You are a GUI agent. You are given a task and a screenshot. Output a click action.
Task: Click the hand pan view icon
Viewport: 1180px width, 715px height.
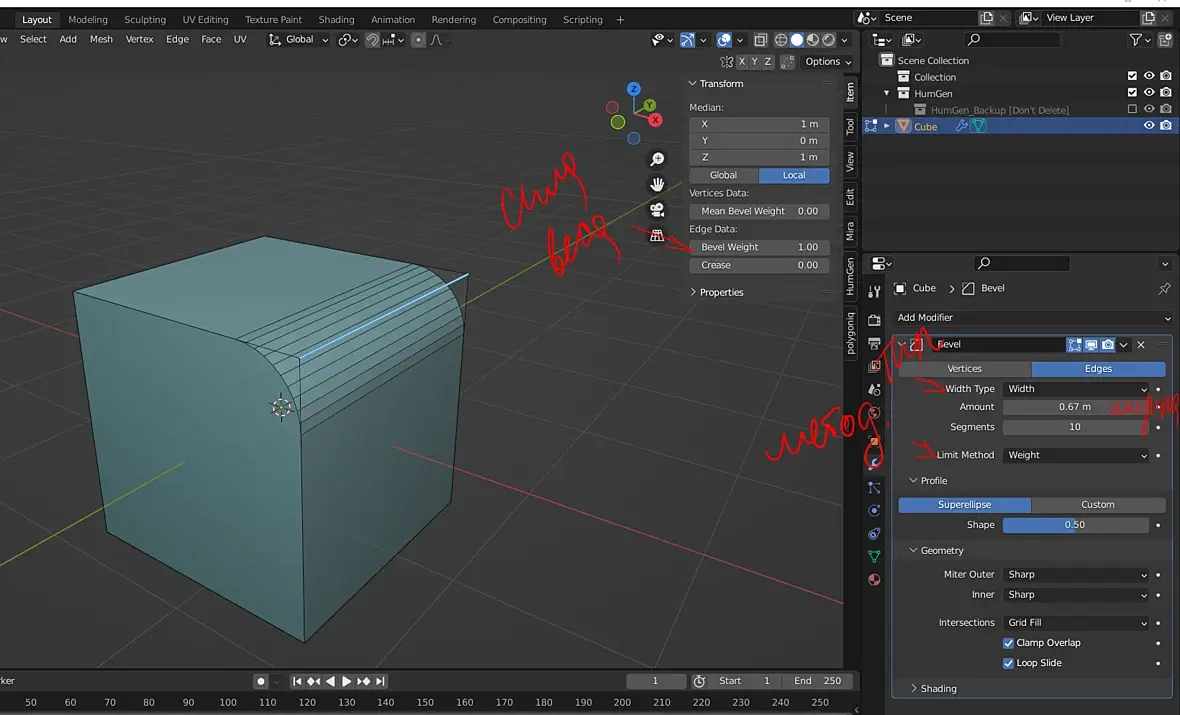click(657, 184)
